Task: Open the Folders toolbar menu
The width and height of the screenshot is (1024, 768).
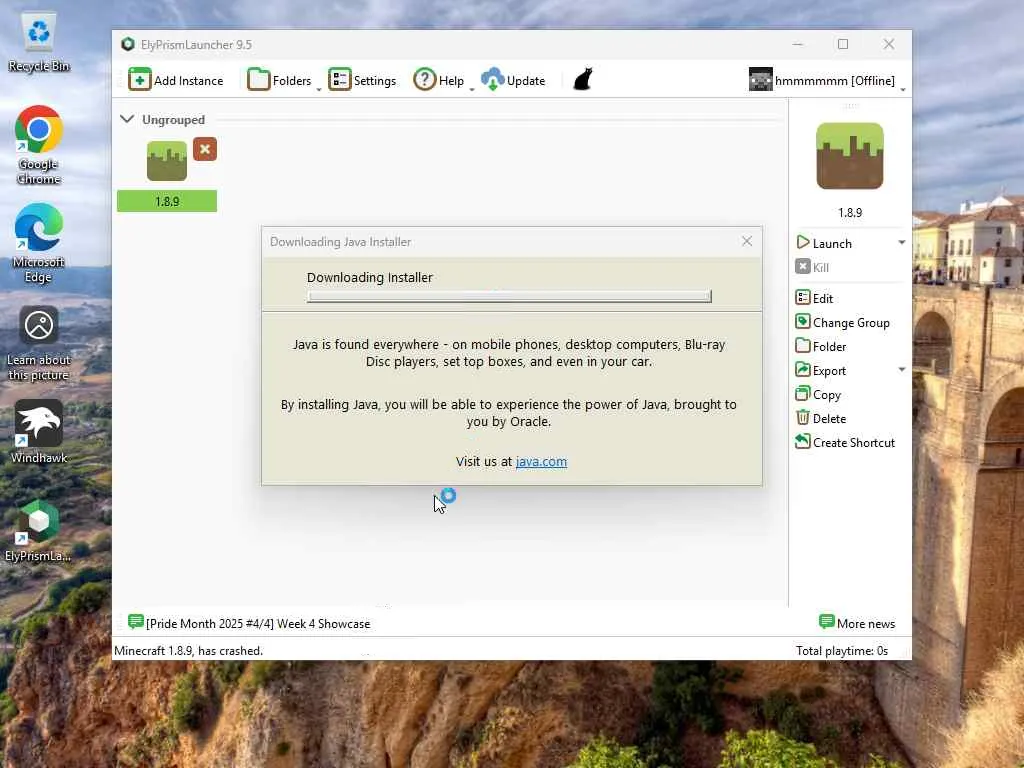Action: pos(280,80)
